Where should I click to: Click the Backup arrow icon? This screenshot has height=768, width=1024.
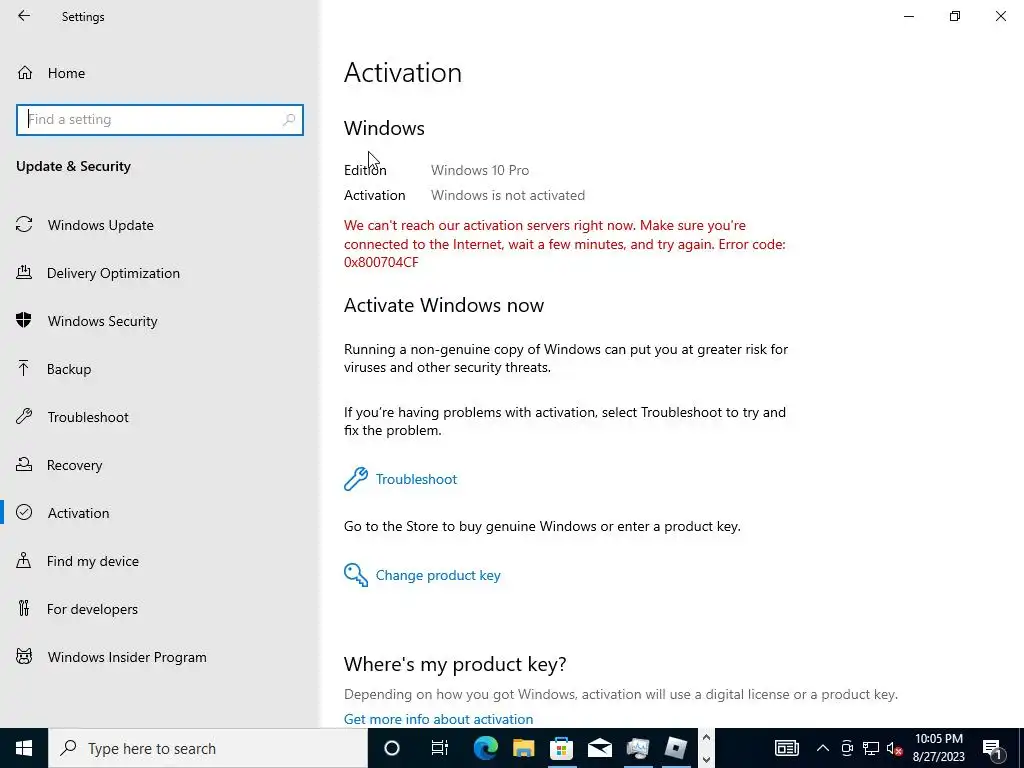click(x=24, y=369)
